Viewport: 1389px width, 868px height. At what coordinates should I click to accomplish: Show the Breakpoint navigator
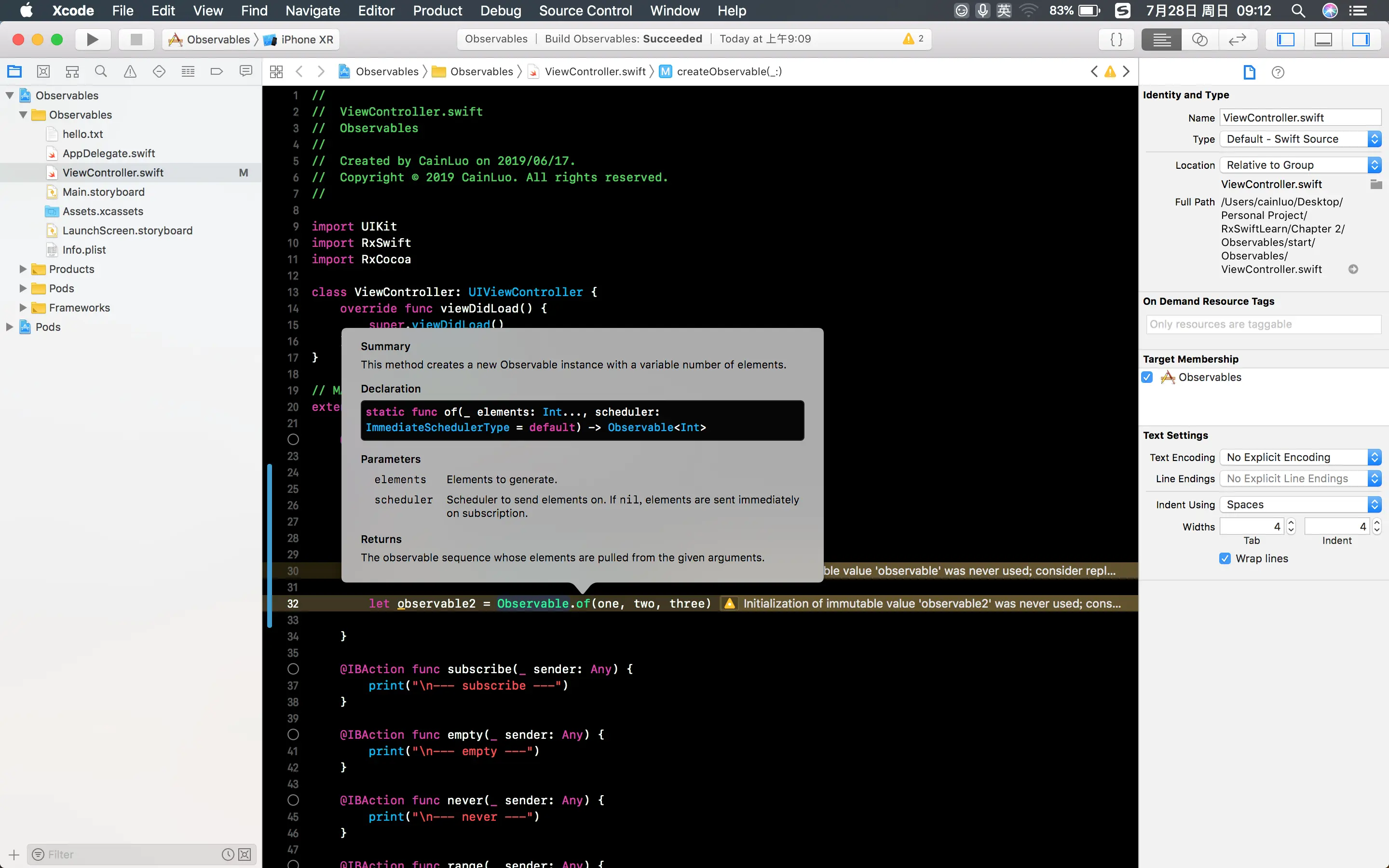click(x=217, y=71)
